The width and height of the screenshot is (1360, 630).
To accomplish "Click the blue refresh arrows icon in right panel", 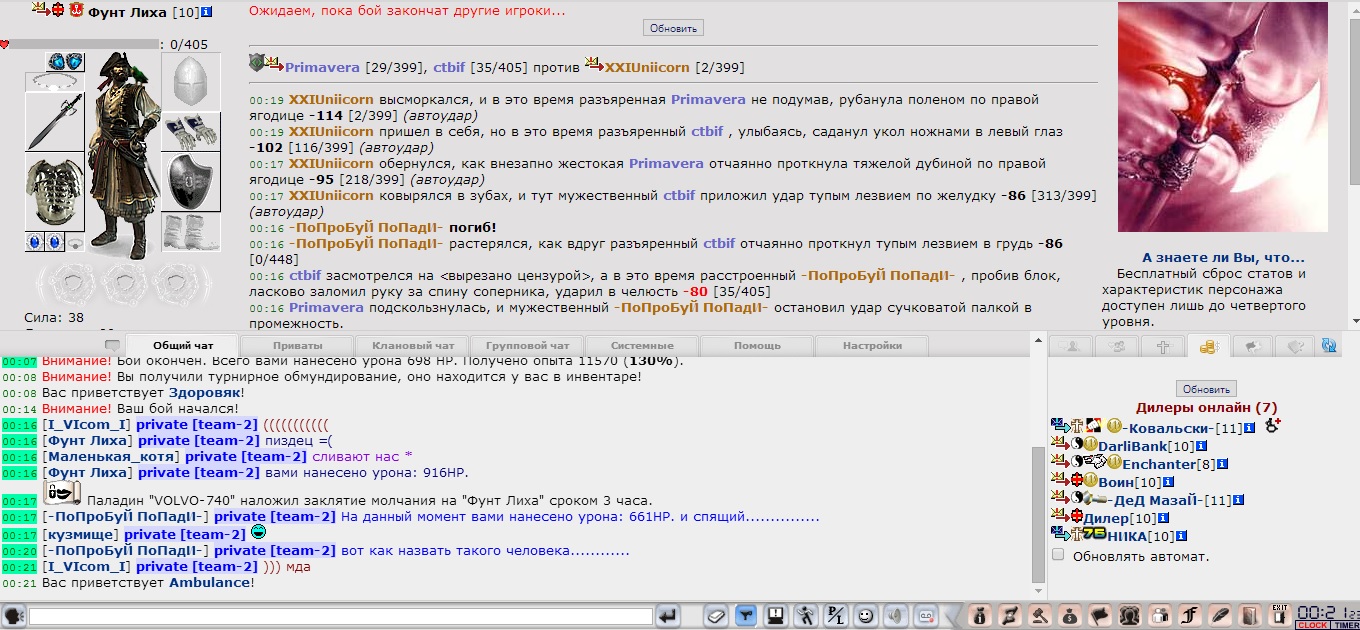I will click(x=1329, y=346).
